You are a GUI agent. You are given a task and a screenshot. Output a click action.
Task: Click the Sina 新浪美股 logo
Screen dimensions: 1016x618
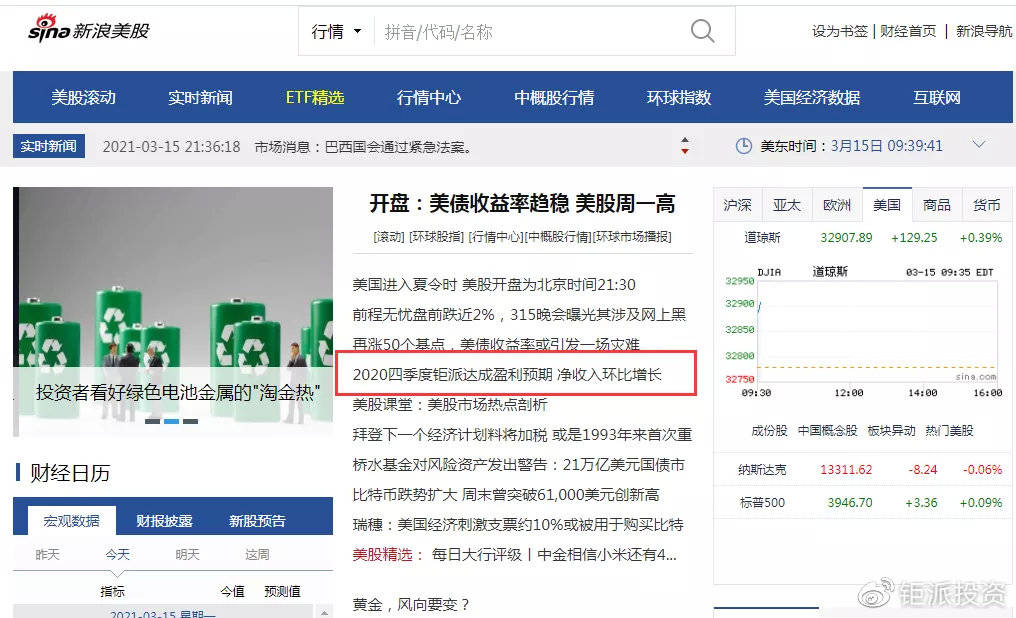89,29
